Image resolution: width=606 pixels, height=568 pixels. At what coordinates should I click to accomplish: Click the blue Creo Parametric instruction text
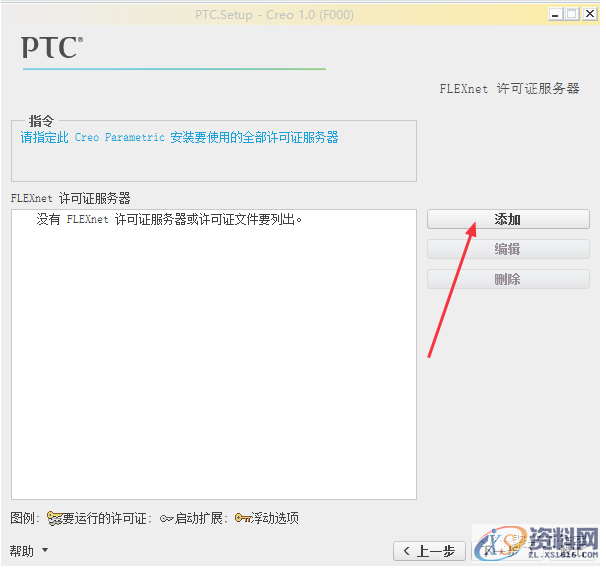click(x=179, y=137)
